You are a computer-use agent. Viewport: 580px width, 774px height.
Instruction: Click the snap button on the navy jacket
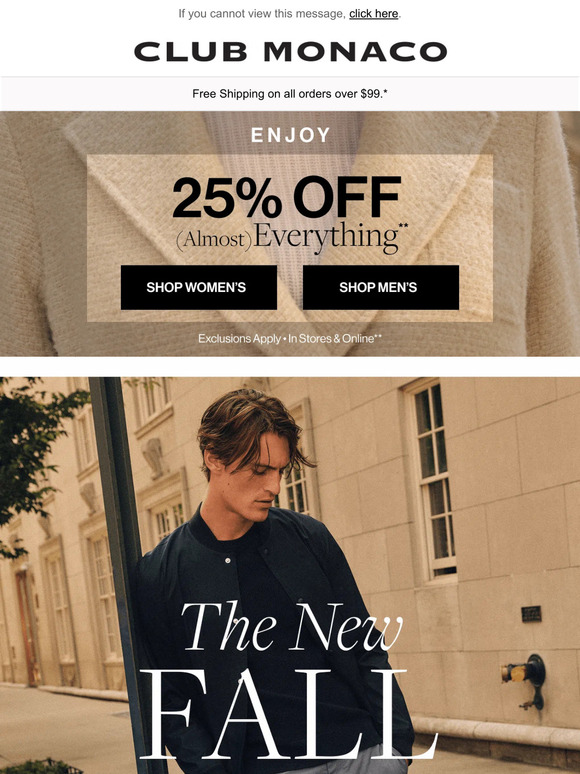click(228, 561)
